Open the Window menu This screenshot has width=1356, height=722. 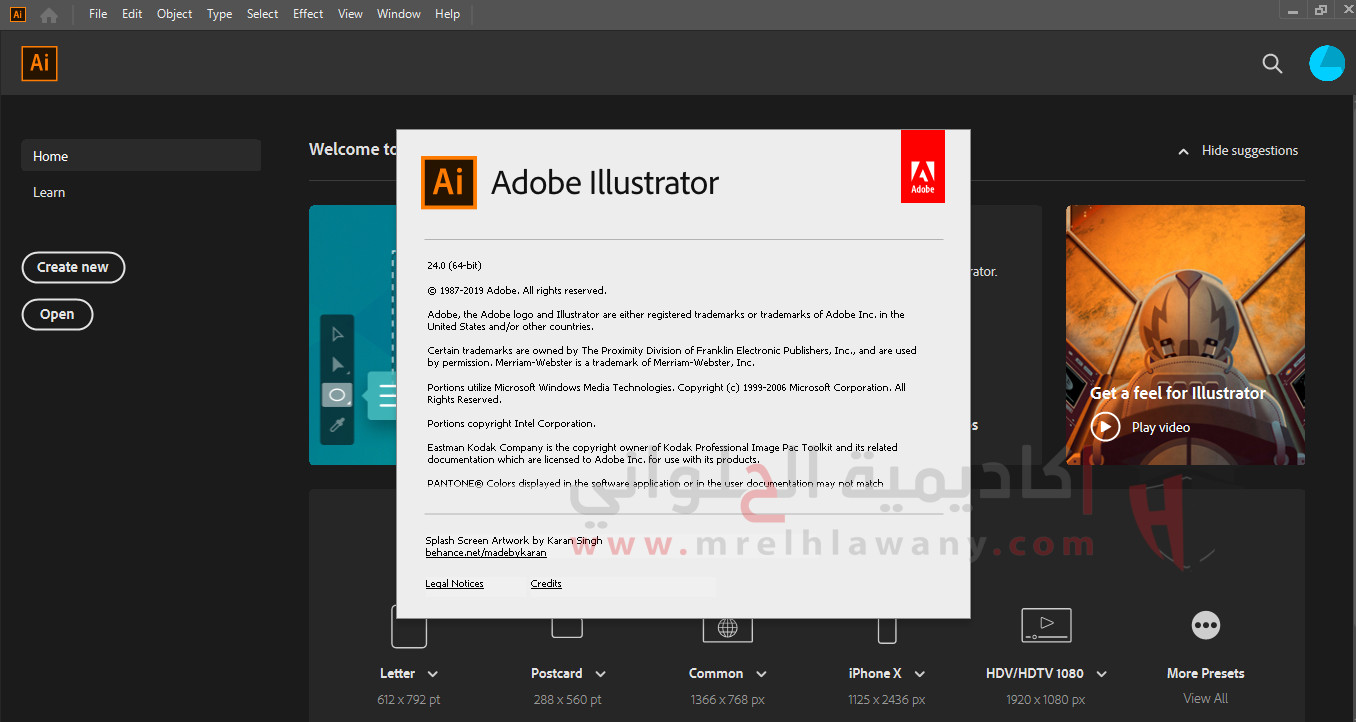399,14
